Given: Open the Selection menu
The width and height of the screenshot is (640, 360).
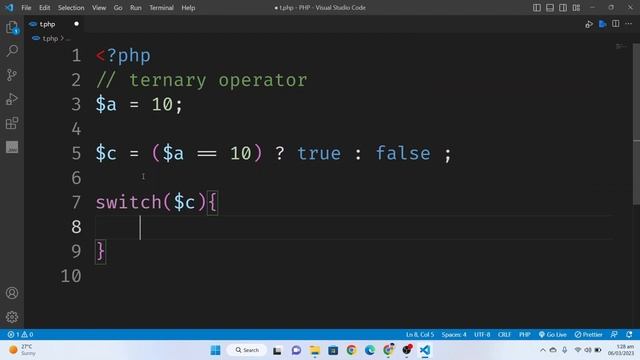Looking at the screenshot, I should pyautogui.click(x=71, y=8).
